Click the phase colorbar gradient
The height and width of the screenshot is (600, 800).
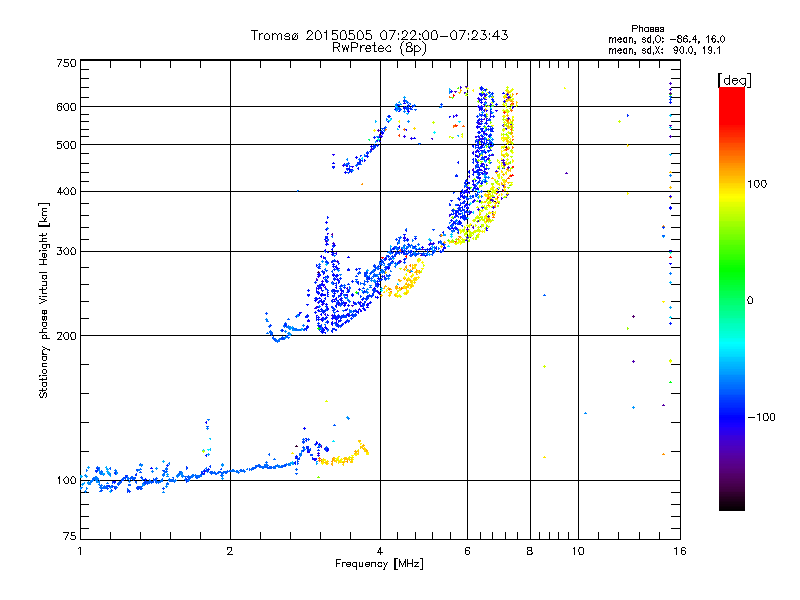coord(732,299)
